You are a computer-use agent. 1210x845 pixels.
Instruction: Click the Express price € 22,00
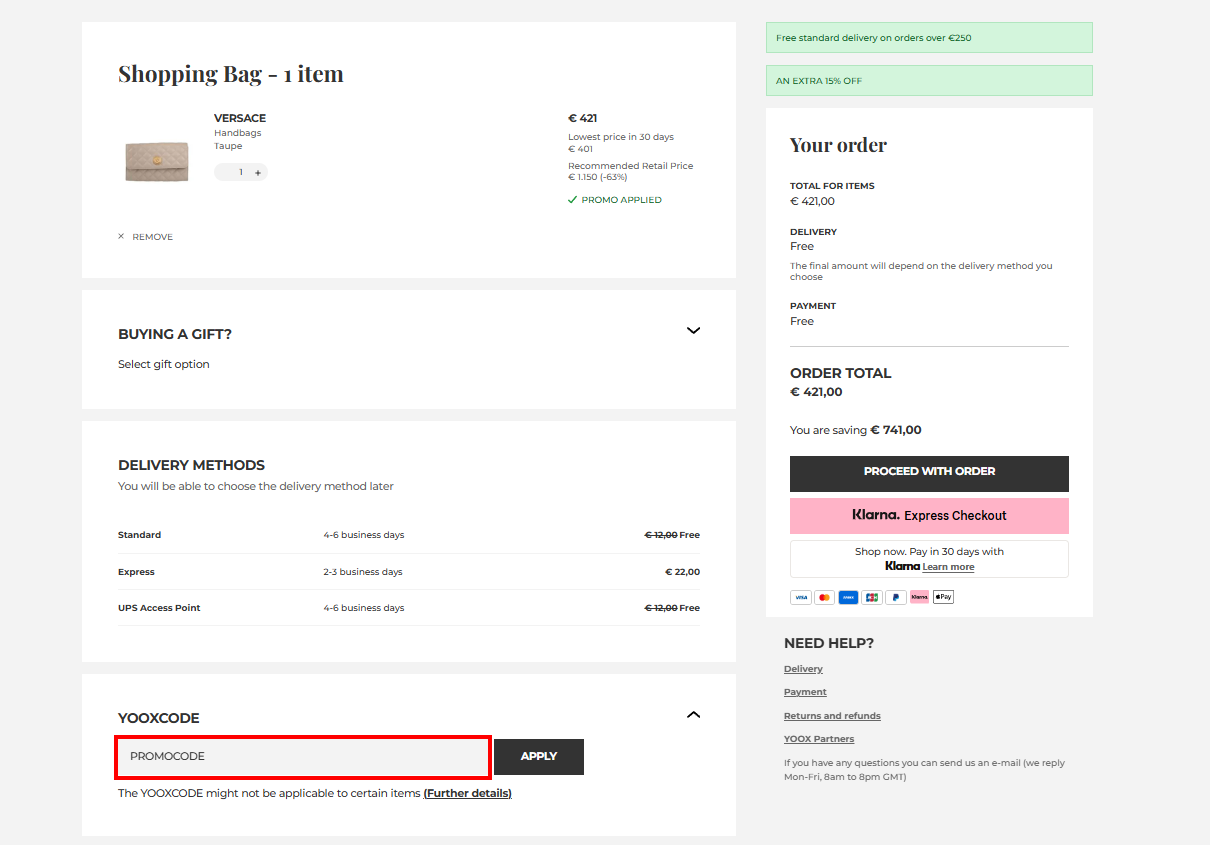coord(682,572)
